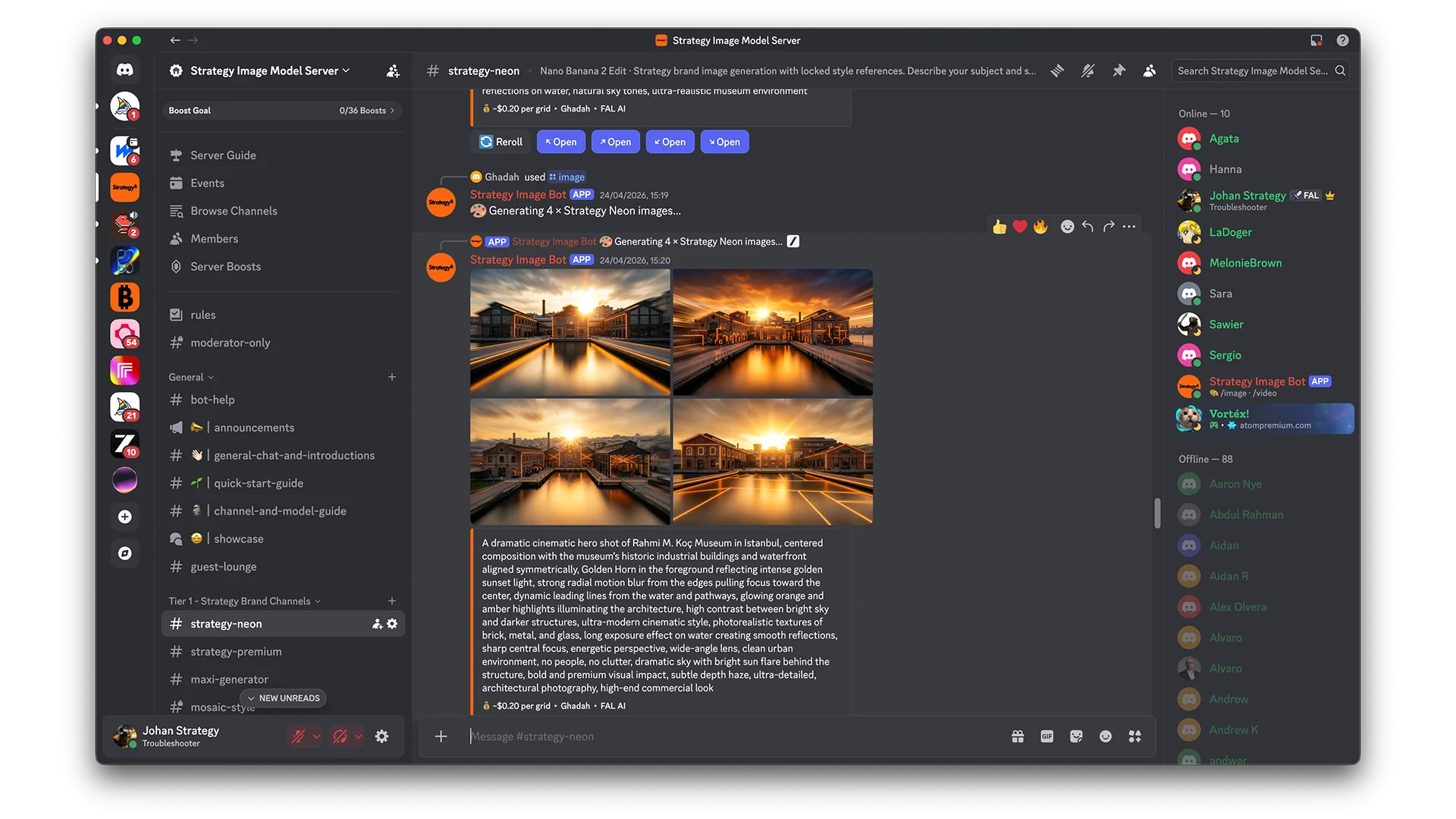Image resolution: width=1456 pixels, height=819 pixels.
Task: Click Open button with lower-right arrow
Action: click(x=724, y=142)
